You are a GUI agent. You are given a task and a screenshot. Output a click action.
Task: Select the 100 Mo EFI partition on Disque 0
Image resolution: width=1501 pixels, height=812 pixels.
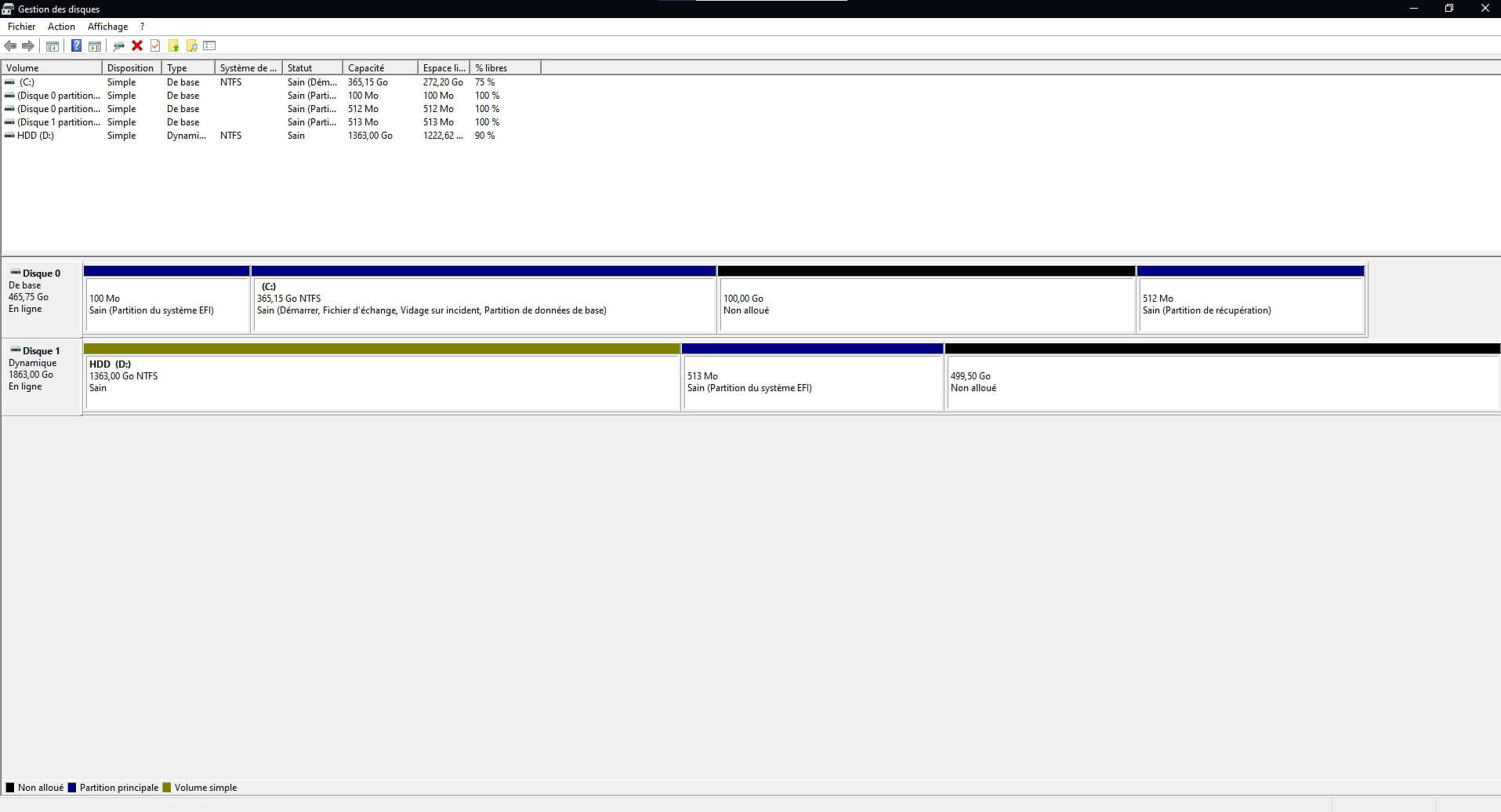point(166,299)
